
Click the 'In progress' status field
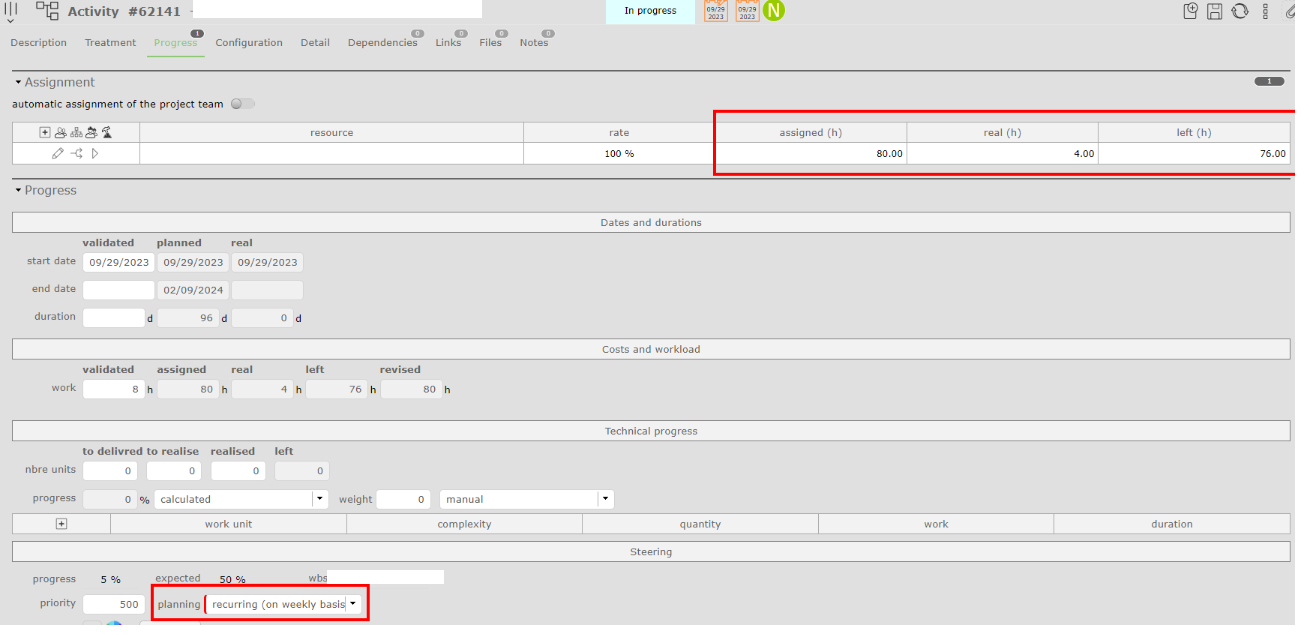(650, 11)
